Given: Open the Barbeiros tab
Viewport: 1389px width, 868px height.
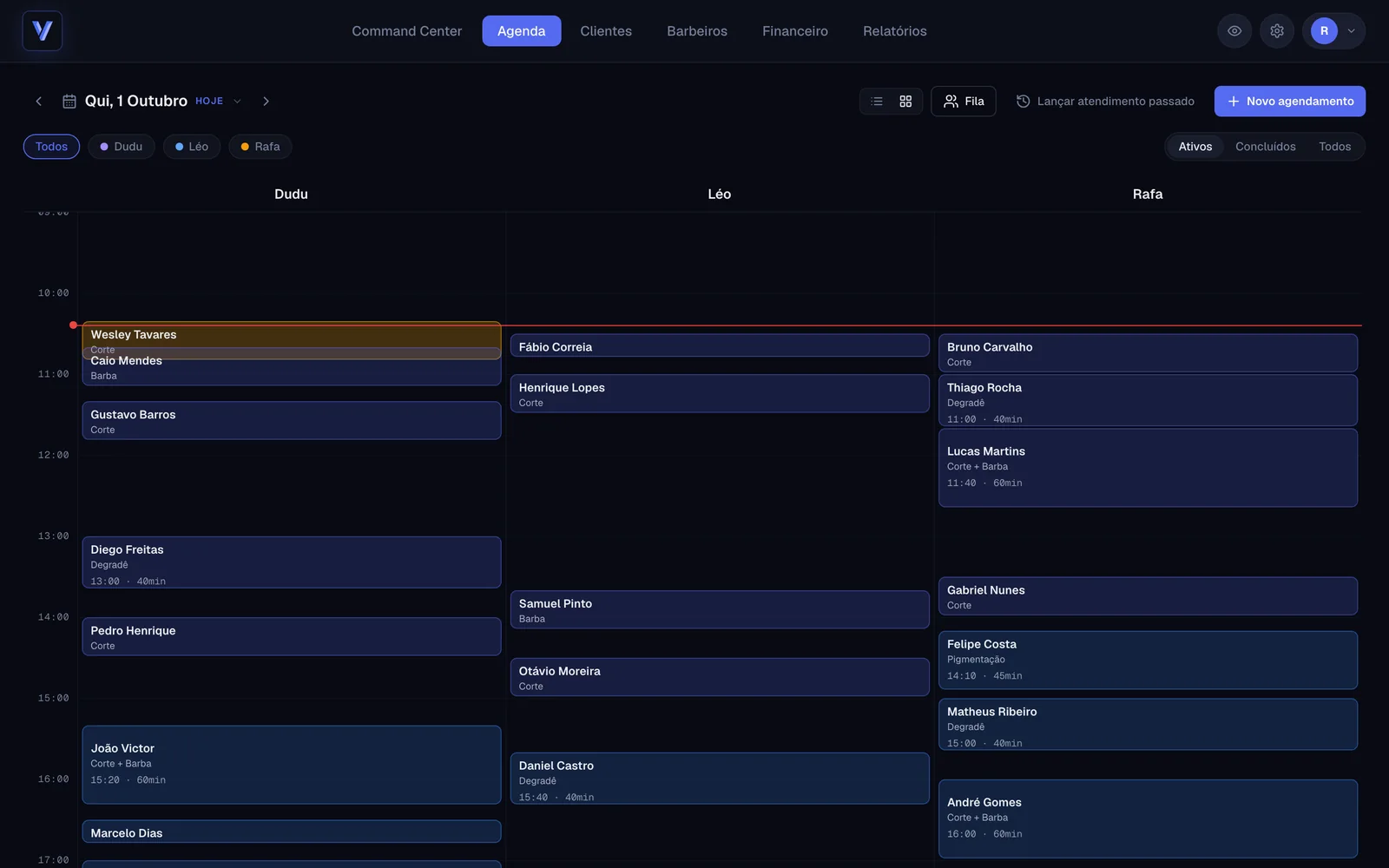Looking at the screenshot, I should pos(697,31).
